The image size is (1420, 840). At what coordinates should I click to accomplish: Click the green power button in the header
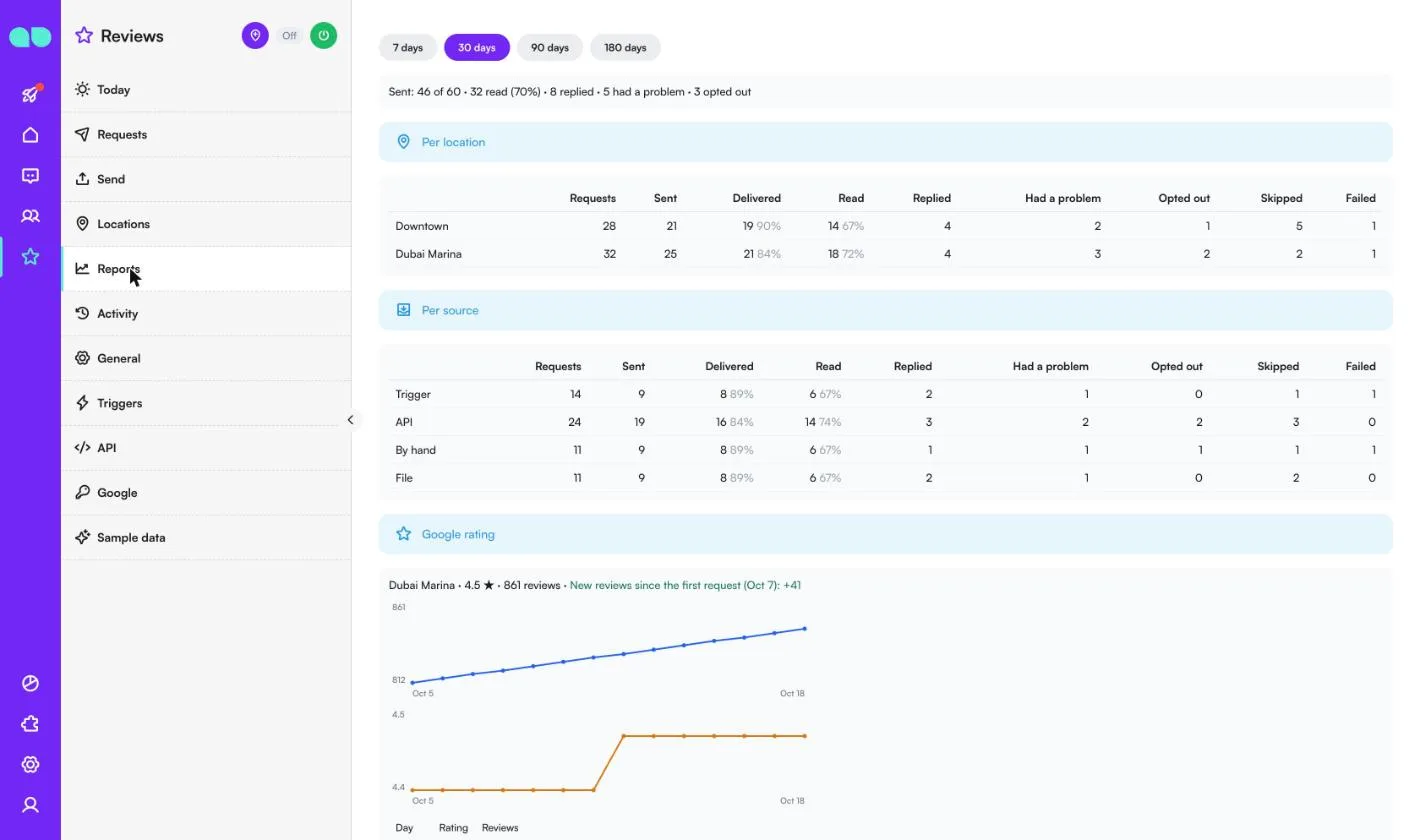[323, 36]
